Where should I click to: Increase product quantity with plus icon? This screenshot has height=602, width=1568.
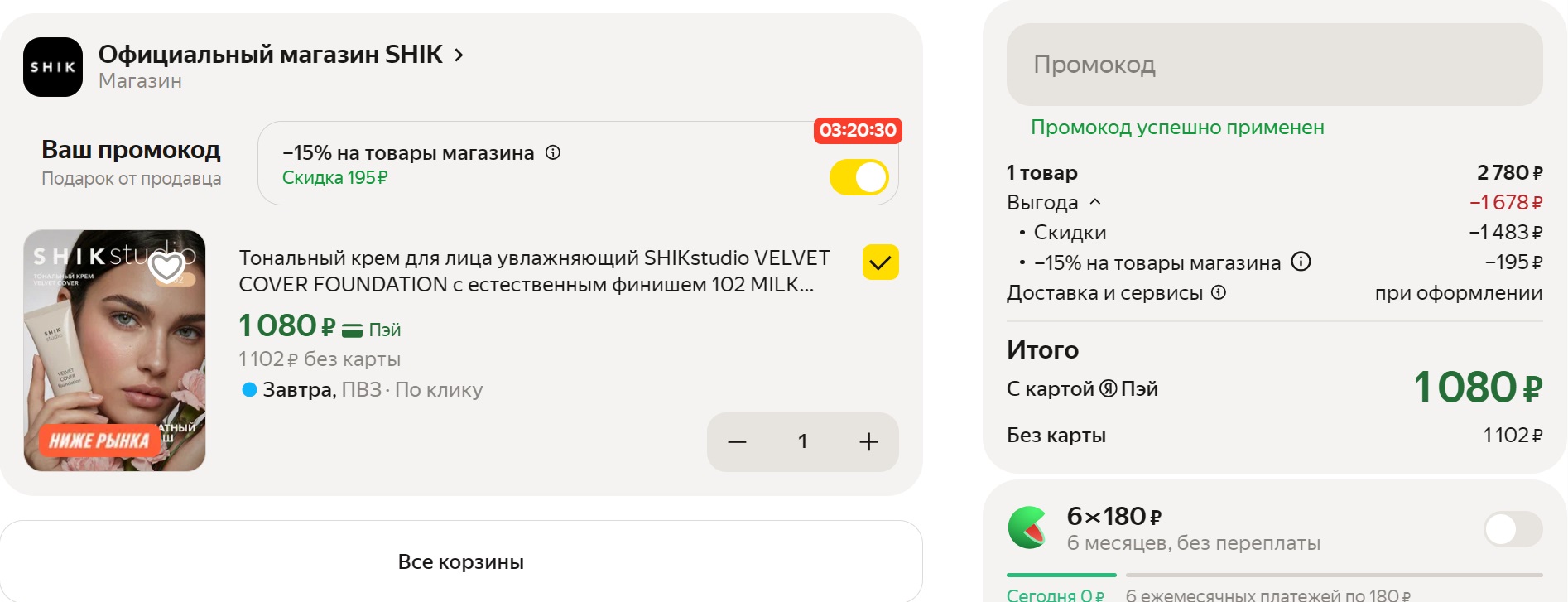tap(868, 442)
